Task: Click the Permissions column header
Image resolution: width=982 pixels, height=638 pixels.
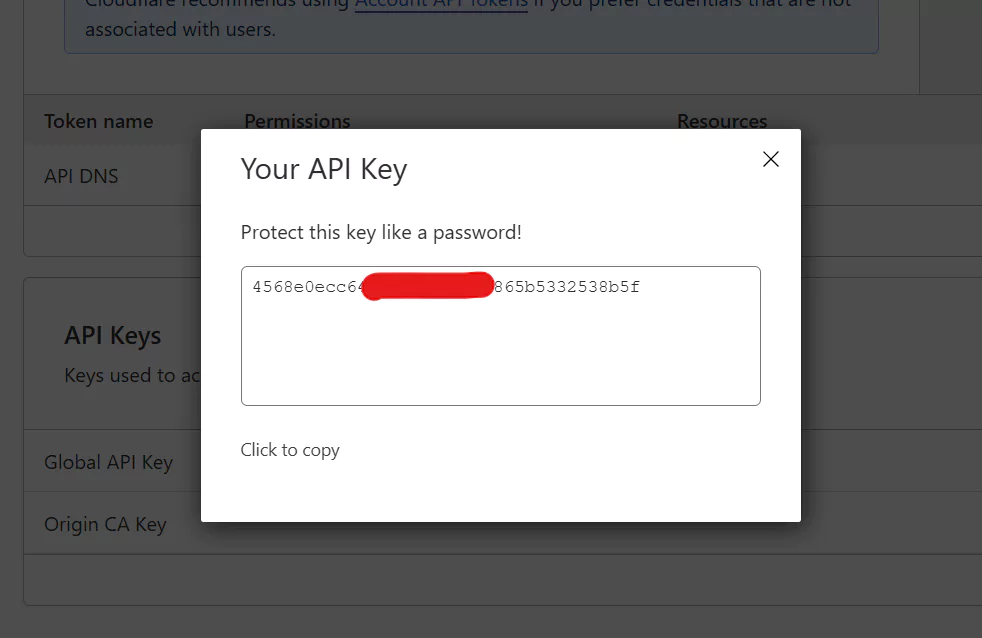Action: [x=297, y=121]
